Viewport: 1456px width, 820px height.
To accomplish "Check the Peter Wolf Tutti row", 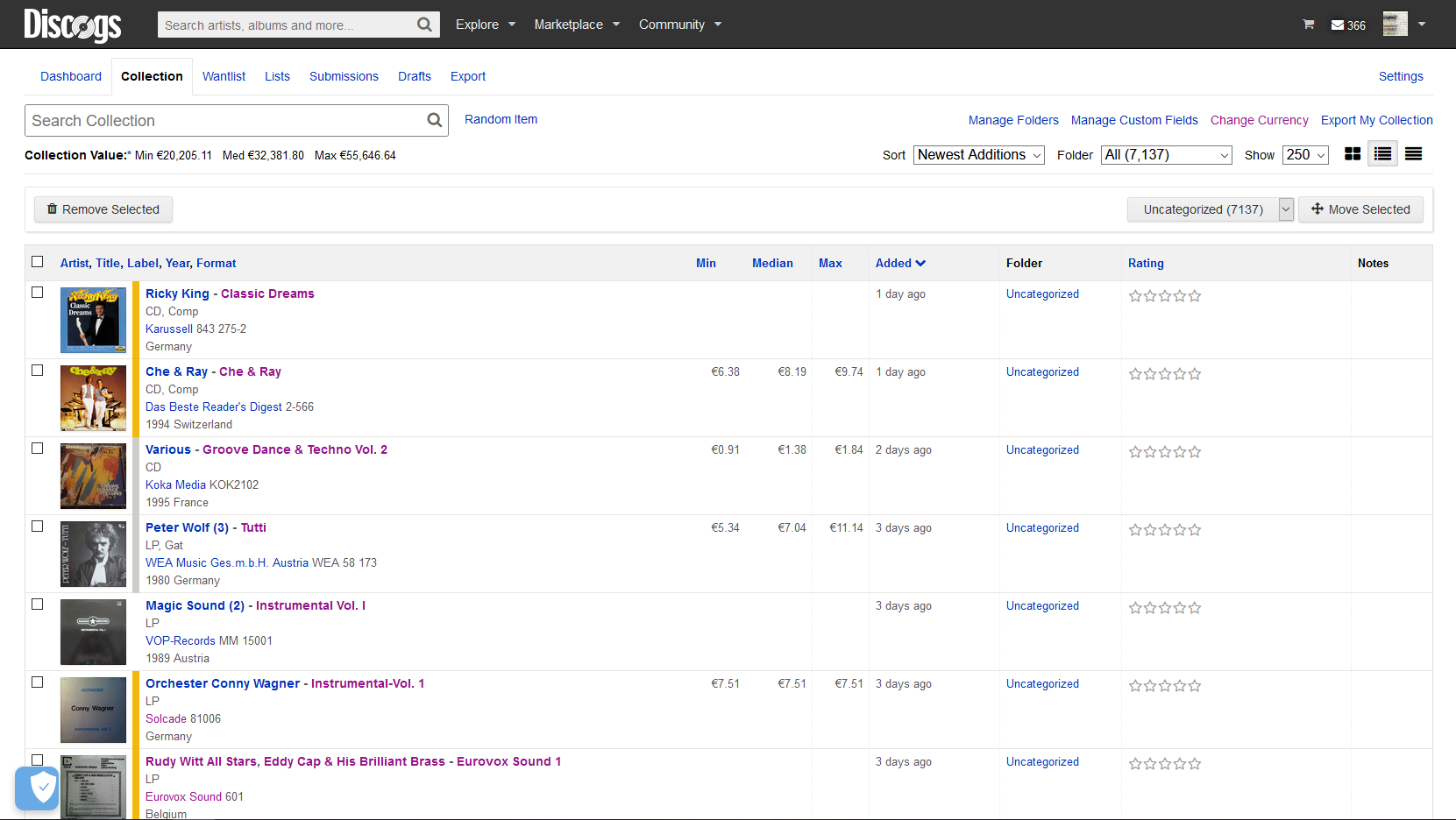I will [37, 526].
